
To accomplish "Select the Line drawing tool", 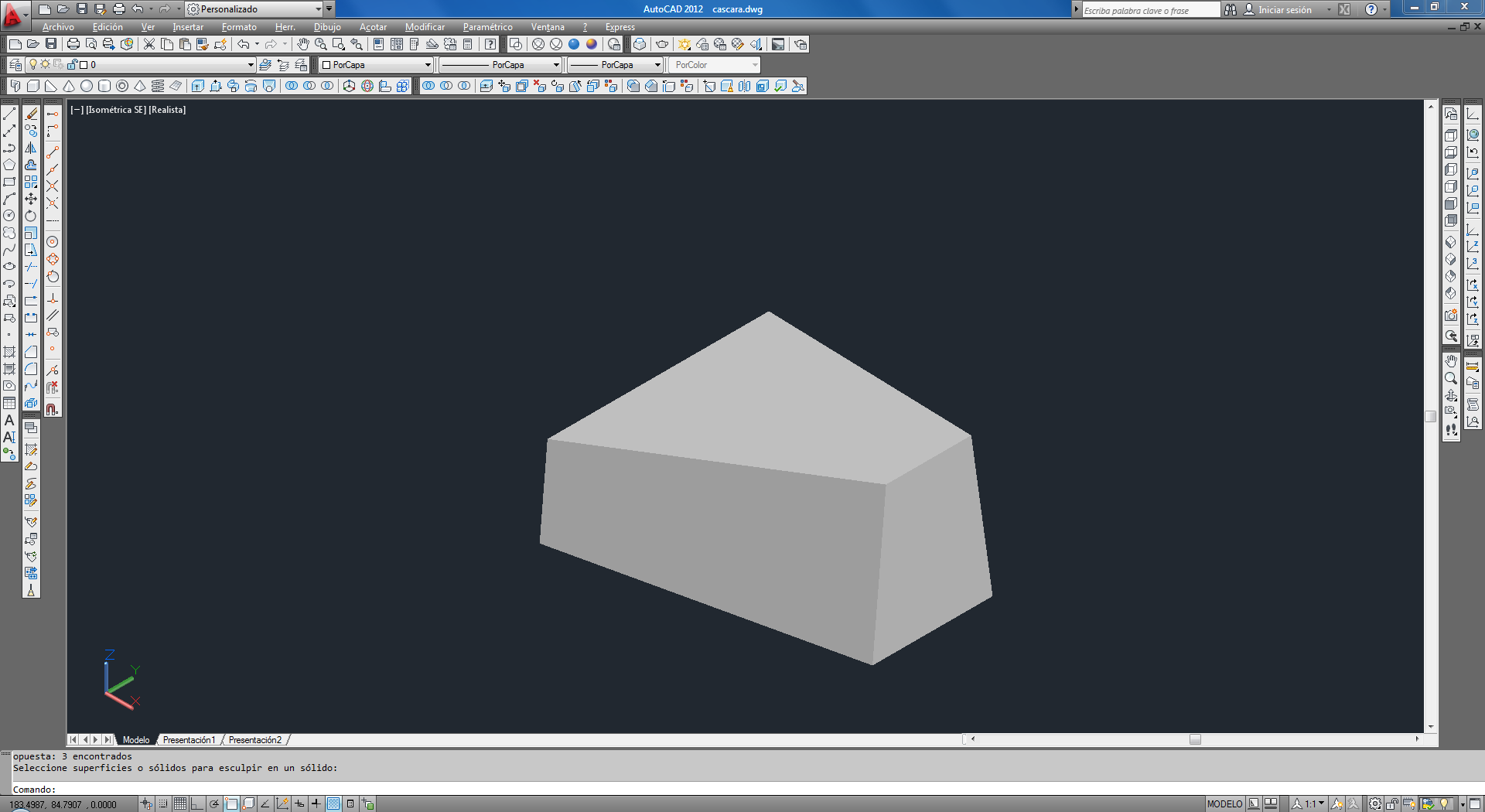I will (9, 114).
